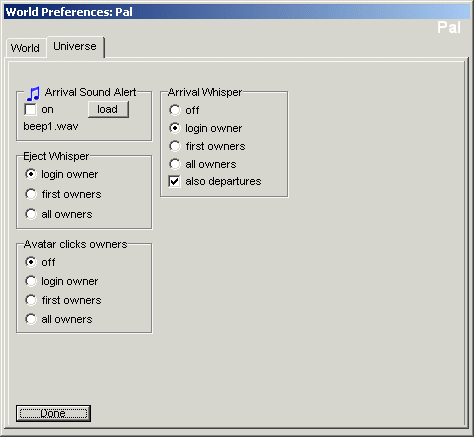The image size is (474, 437).
Task: Uncheck the 'also departures' checkbox
Action: [x=174, y=181]
